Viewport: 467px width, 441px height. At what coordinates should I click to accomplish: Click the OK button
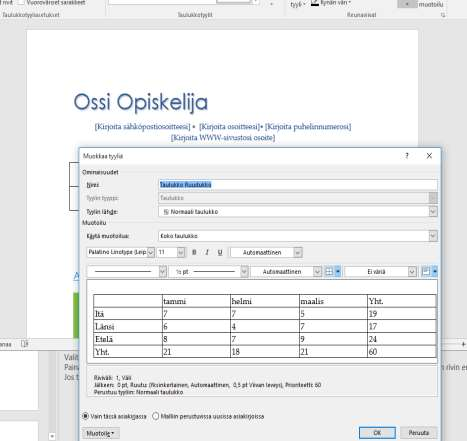point(377,433)
